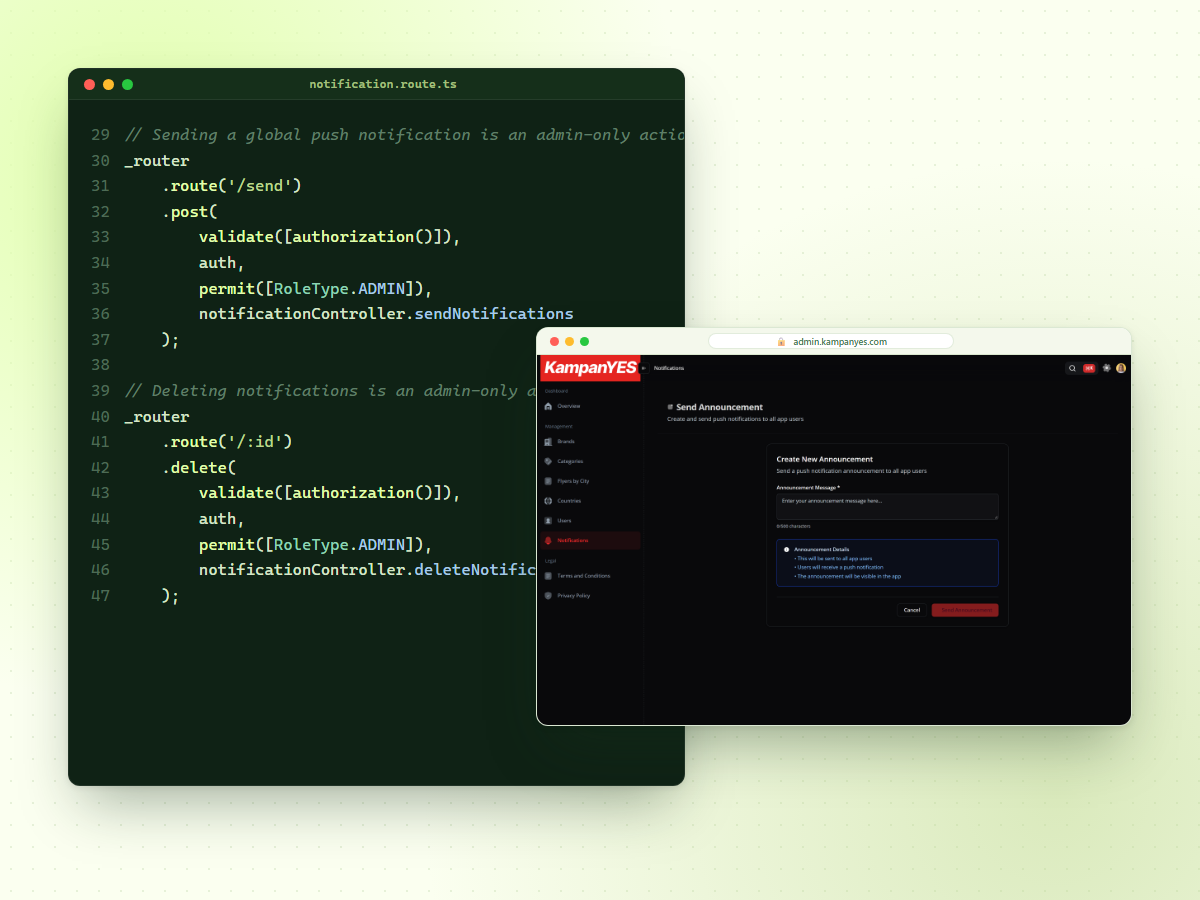Open settings via the gear icon
This screenshot has width=1200, height=900.
(x=1106, y=368)
